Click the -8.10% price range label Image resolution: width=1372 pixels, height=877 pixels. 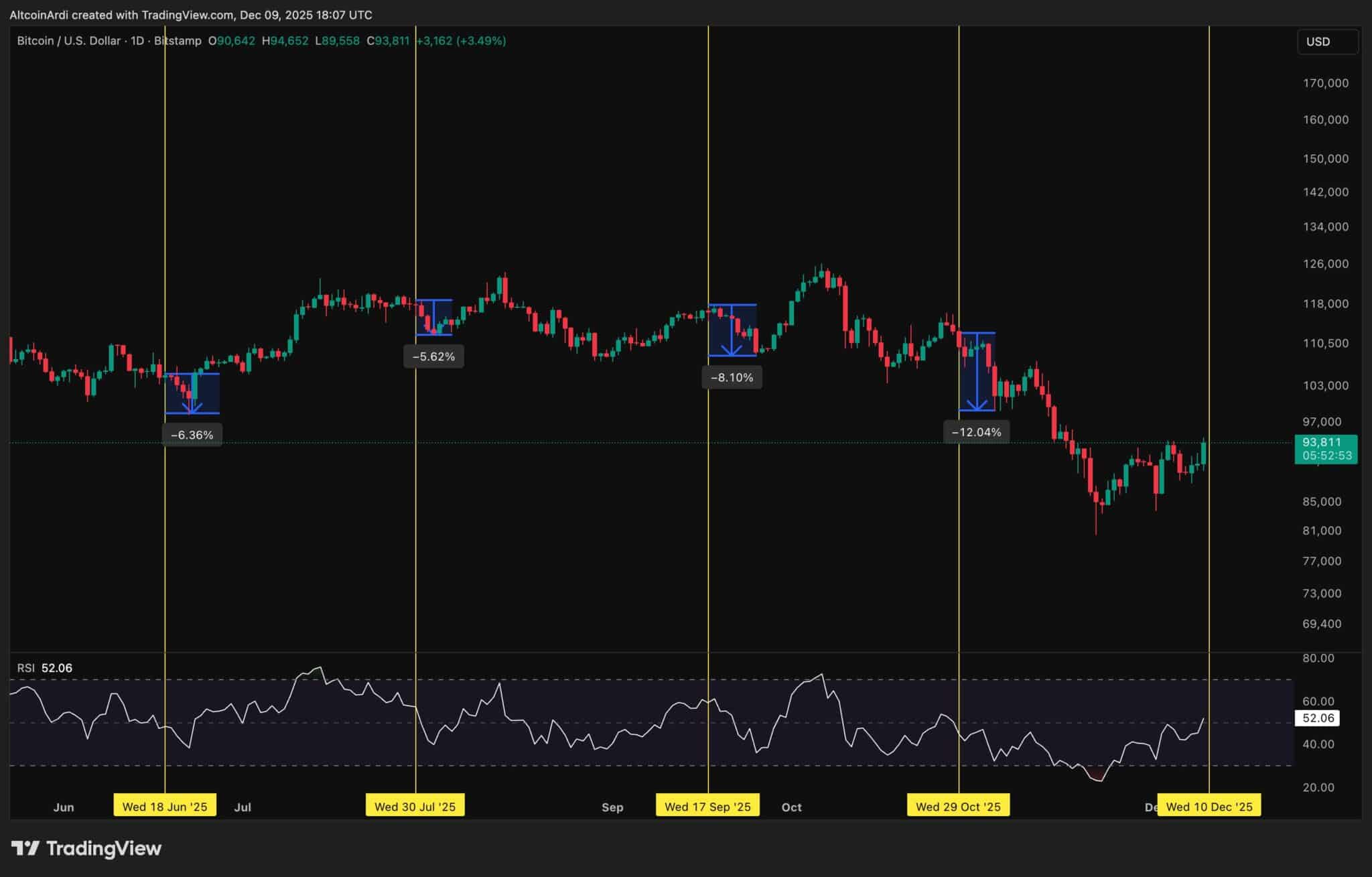coord(731,377)
